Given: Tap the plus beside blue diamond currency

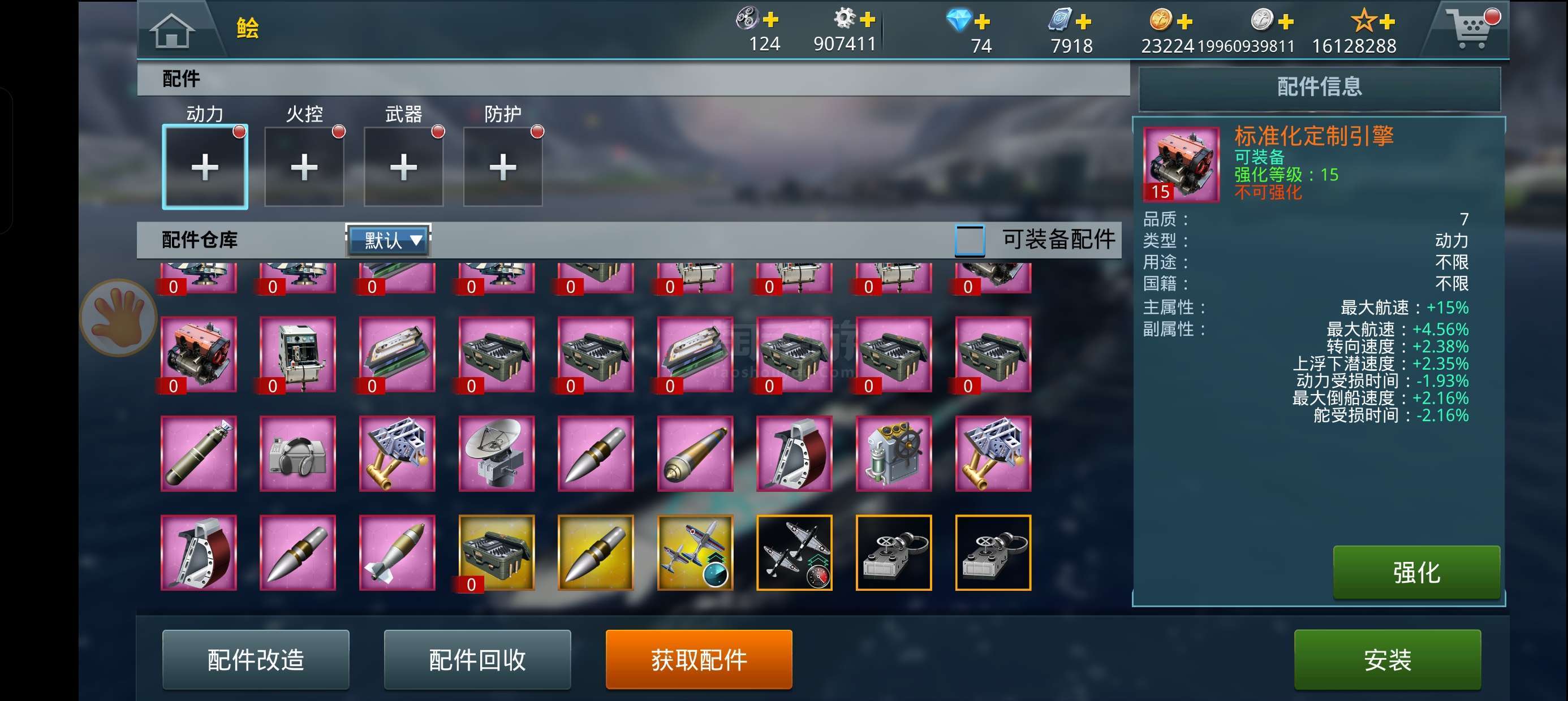Looking at the screenshot, I should tap(981, 22).
